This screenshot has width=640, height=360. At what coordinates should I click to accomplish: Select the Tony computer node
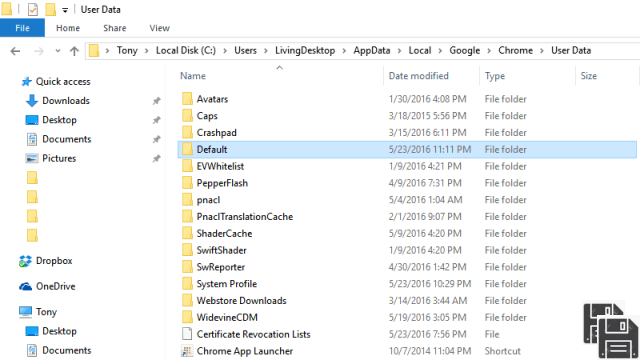(46, 312)
